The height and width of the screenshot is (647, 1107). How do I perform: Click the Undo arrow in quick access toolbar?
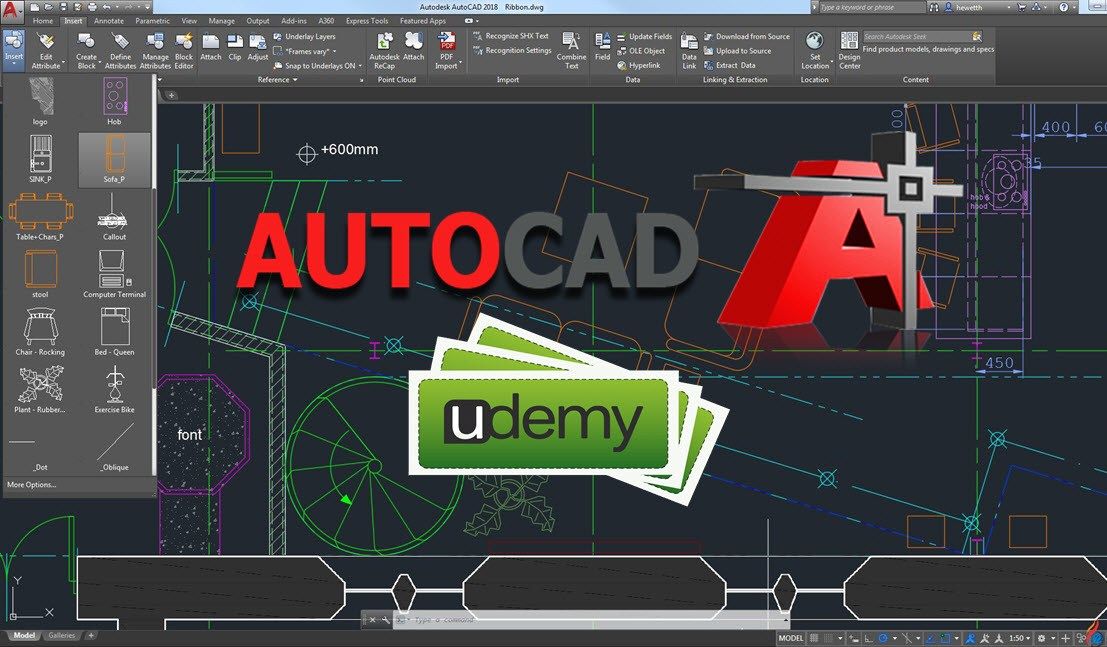pyautogui.click(x=107, y=7)
